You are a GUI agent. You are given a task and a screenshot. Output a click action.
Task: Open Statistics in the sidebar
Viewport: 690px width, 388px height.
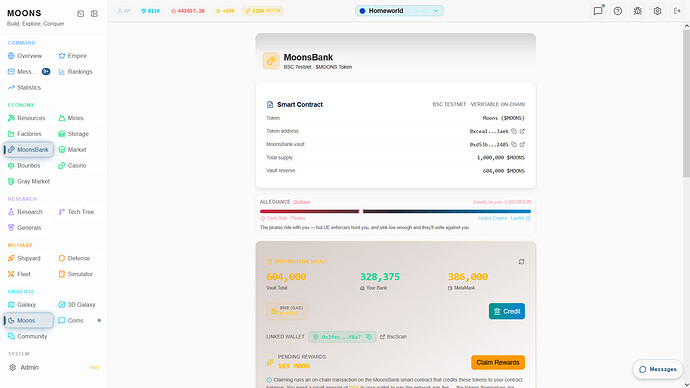pos(24,88)
